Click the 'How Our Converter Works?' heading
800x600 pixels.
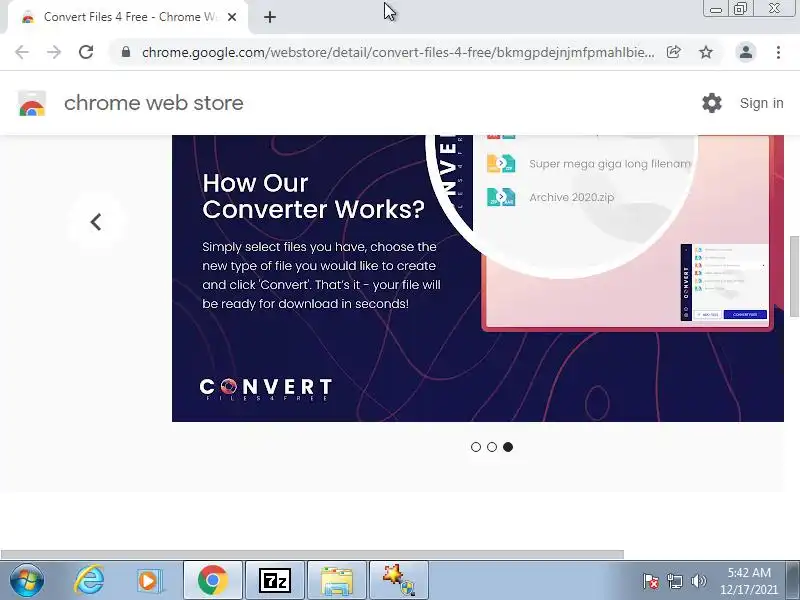pos(313,196)
